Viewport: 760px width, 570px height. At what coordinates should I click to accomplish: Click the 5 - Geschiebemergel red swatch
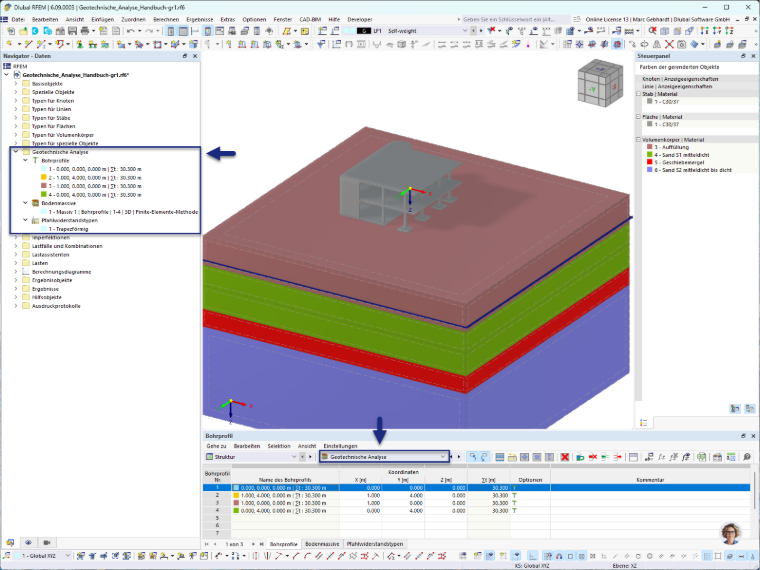[649, 162]
